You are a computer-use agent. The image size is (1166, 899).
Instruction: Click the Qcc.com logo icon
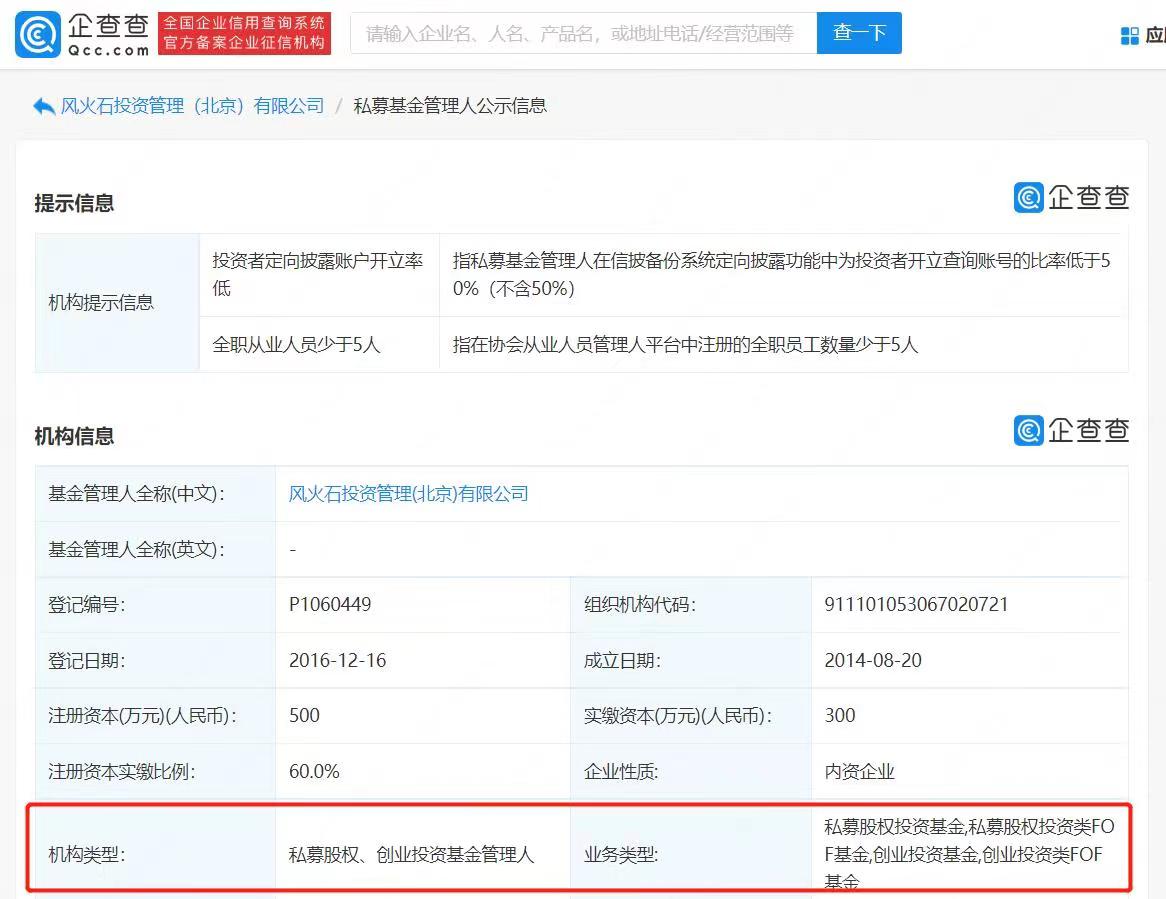(x=37, y=33)
